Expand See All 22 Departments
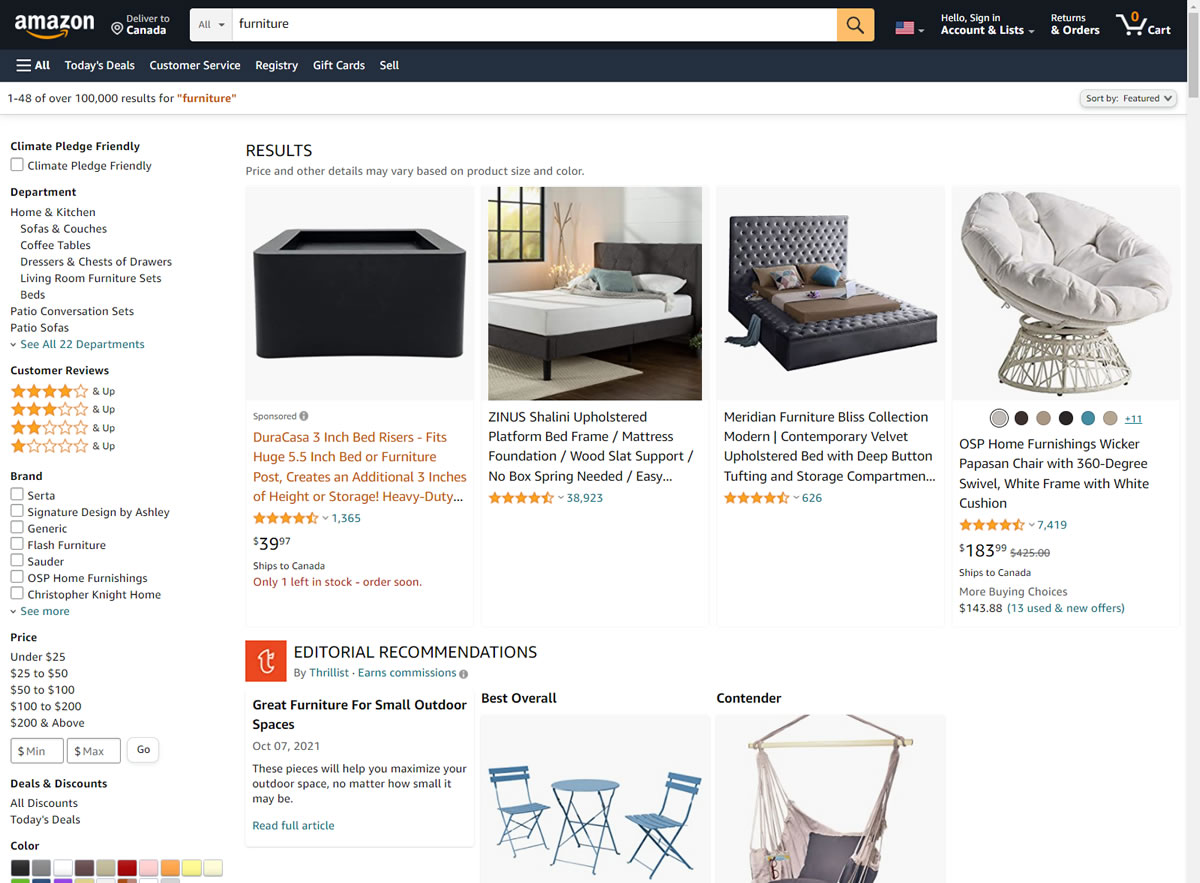 [77, 344]
